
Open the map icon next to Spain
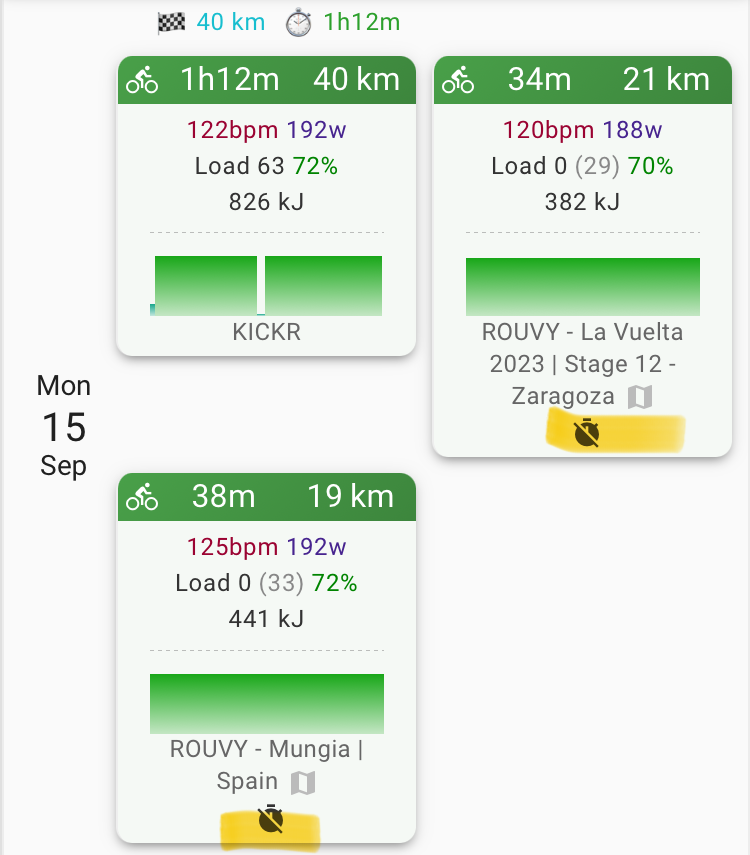point(302,783)
